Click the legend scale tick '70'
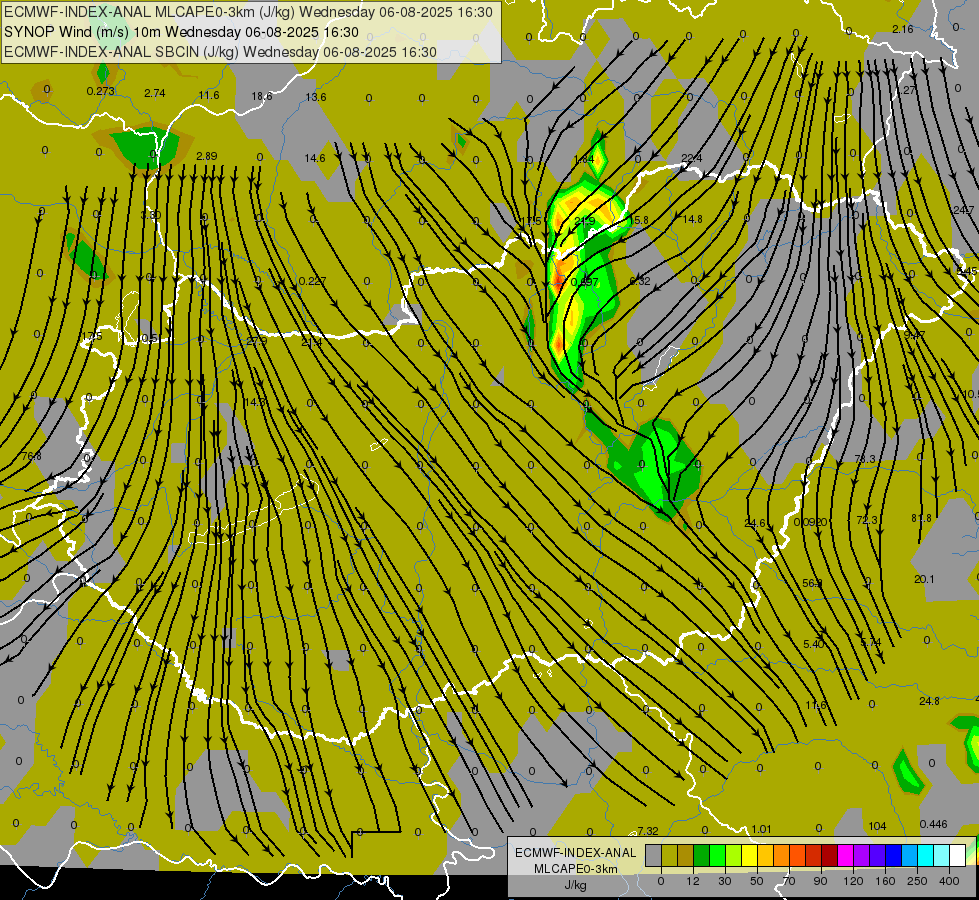Viewport: 979px width, 900px height. pyautogui.click(x=789, y=881)
